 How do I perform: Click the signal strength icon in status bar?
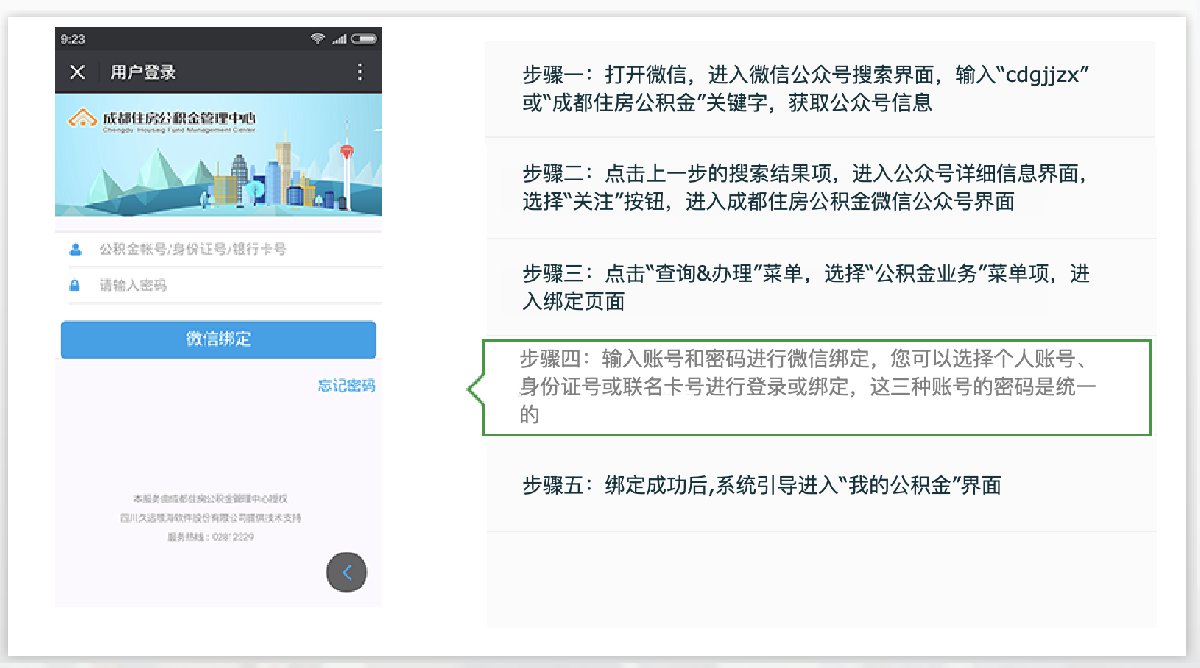tap(340, 39)
